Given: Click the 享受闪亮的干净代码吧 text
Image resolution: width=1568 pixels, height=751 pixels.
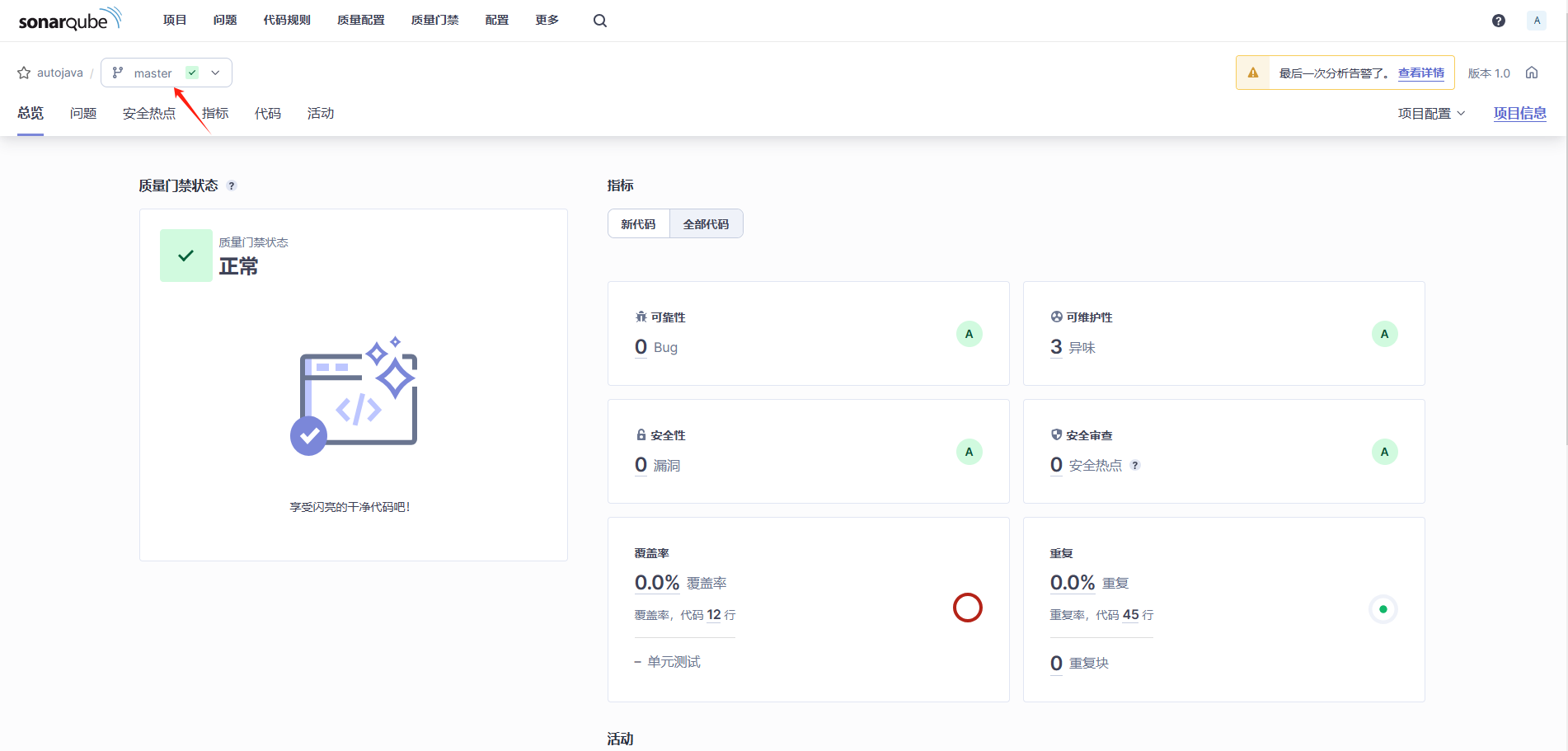Looking at the screenshot, I should pyautogui.click(x=350, y=507).
